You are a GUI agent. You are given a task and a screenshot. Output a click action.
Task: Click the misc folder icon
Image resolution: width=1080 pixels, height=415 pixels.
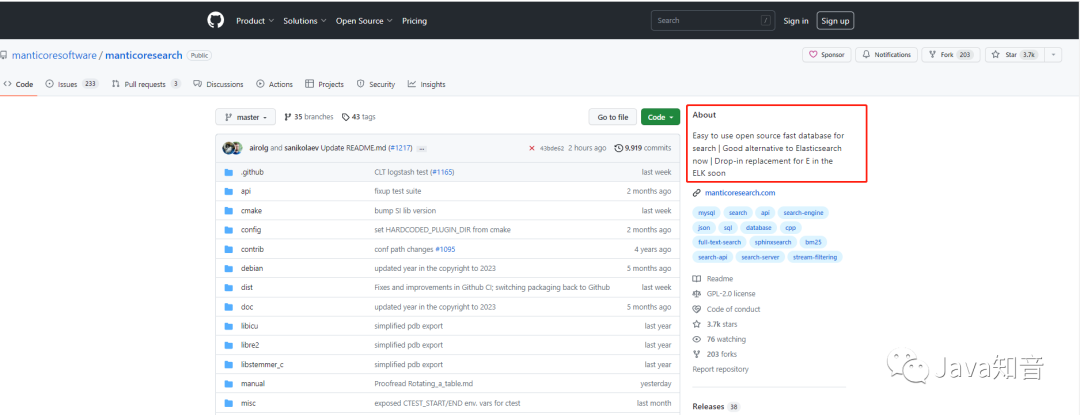[229, 403]
